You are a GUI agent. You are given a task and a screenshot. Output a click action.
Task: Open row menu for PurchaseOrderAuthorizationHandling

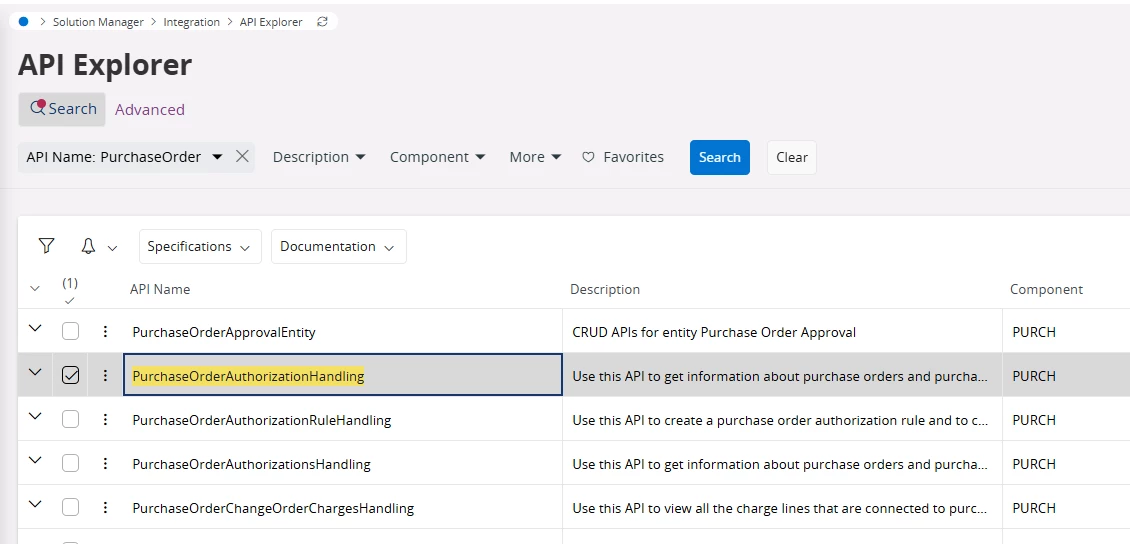[105, 375]
